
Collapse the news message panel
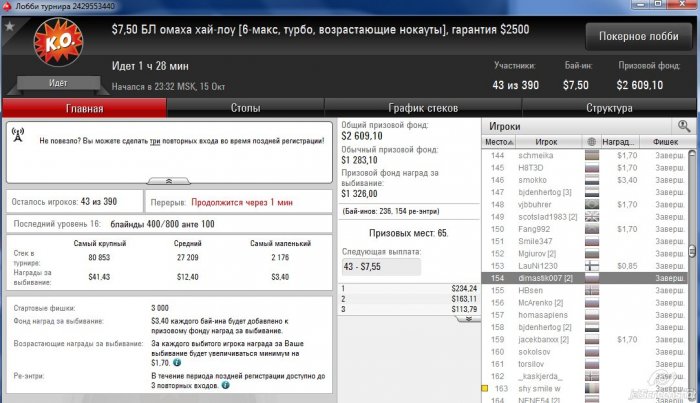(169, 181)
